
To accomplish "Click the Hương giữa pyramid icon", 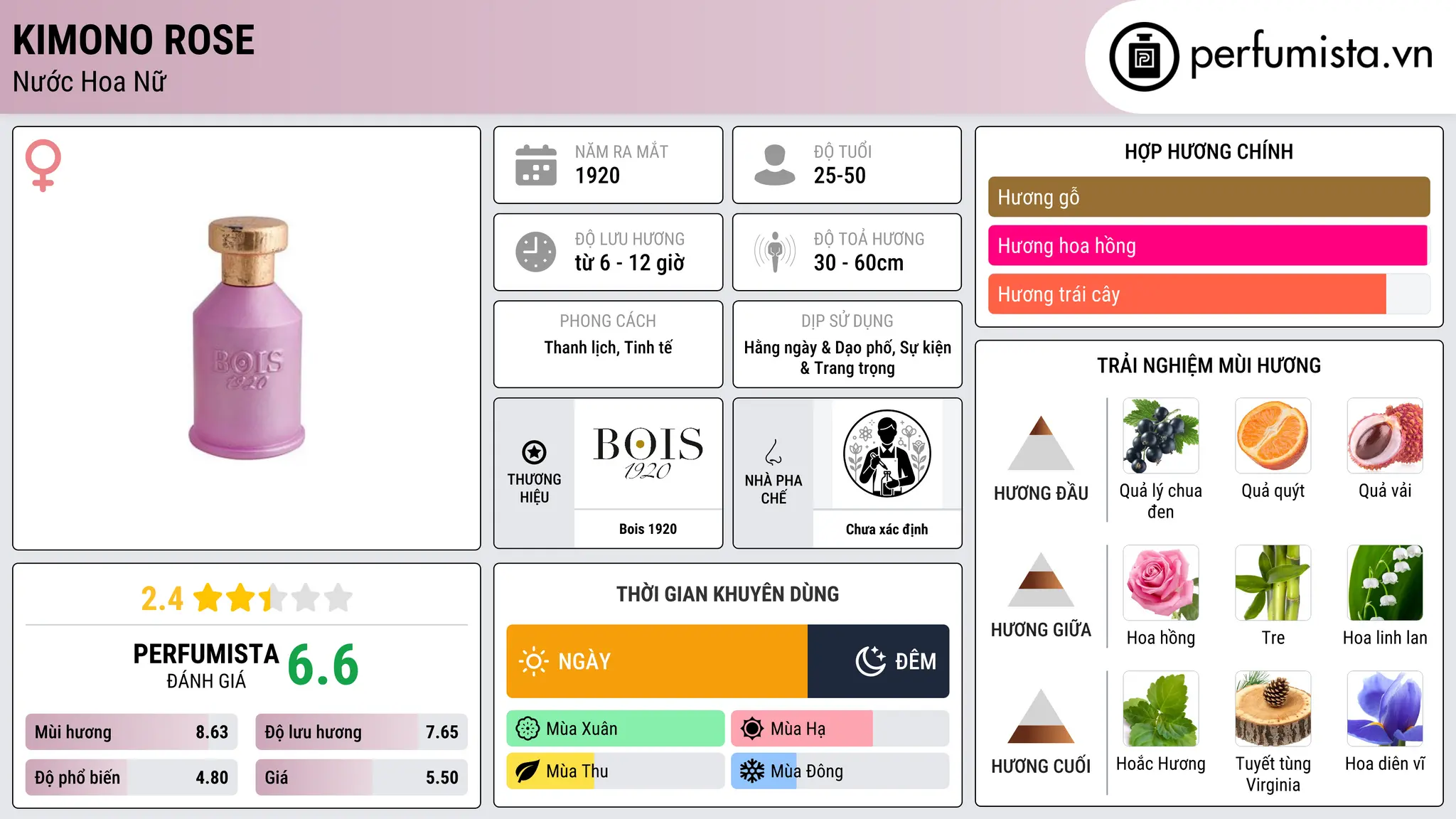I will 1041,579.
